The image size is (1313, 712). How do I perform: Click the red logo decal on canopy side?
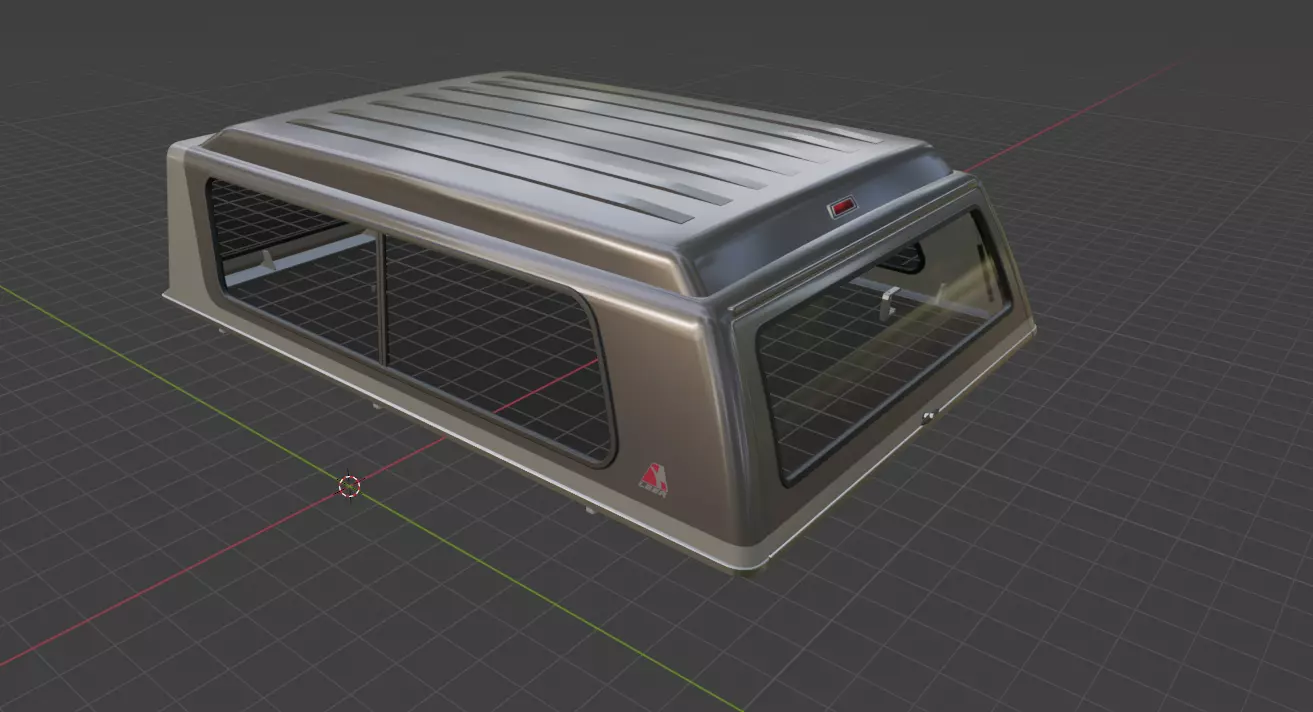point(653,479)
